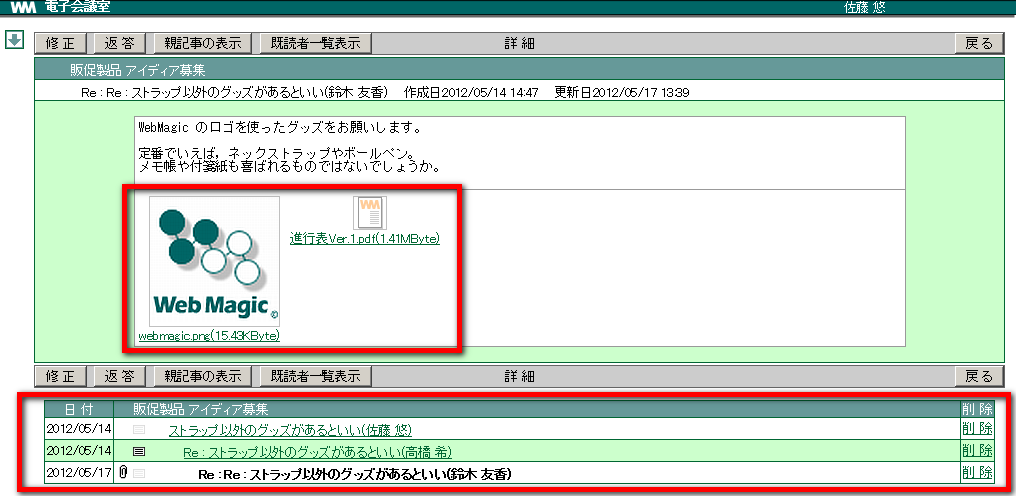Click the 2012/05/17 date cell
This screenshot has height=496, width=1016.
pos(80,474)
